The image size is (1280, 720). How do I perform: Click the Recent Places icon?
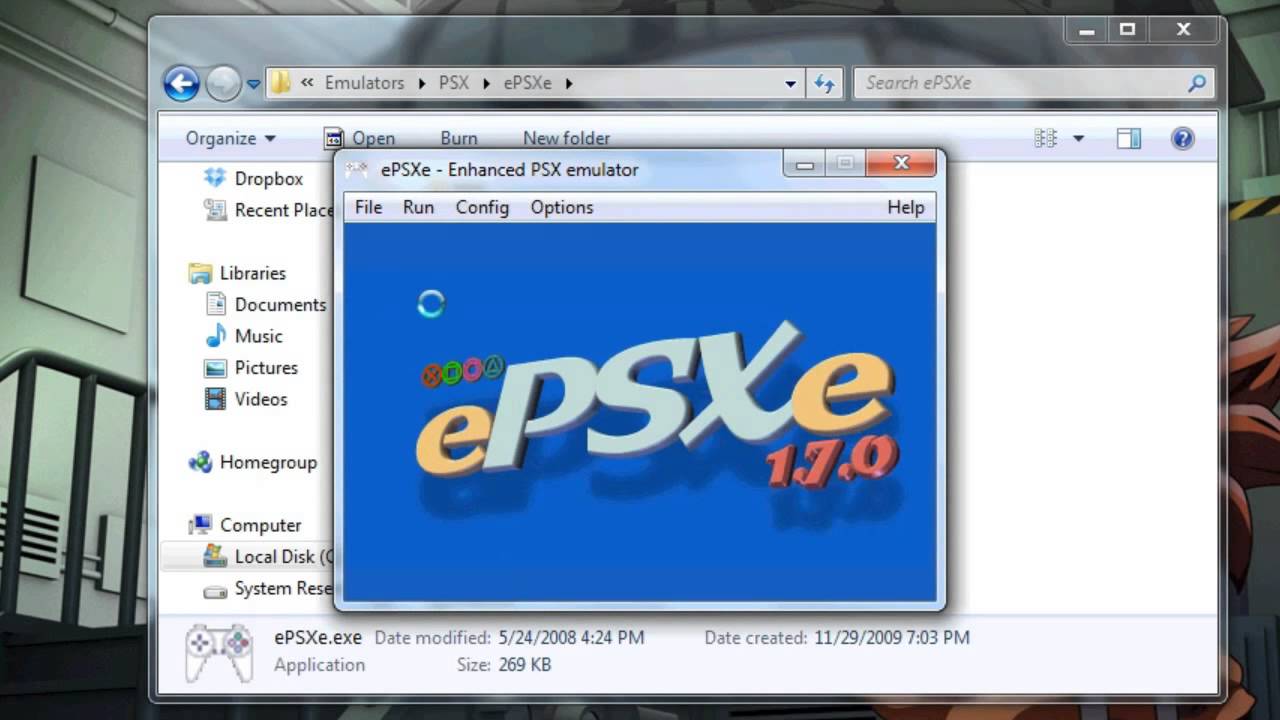pos(215,210)
